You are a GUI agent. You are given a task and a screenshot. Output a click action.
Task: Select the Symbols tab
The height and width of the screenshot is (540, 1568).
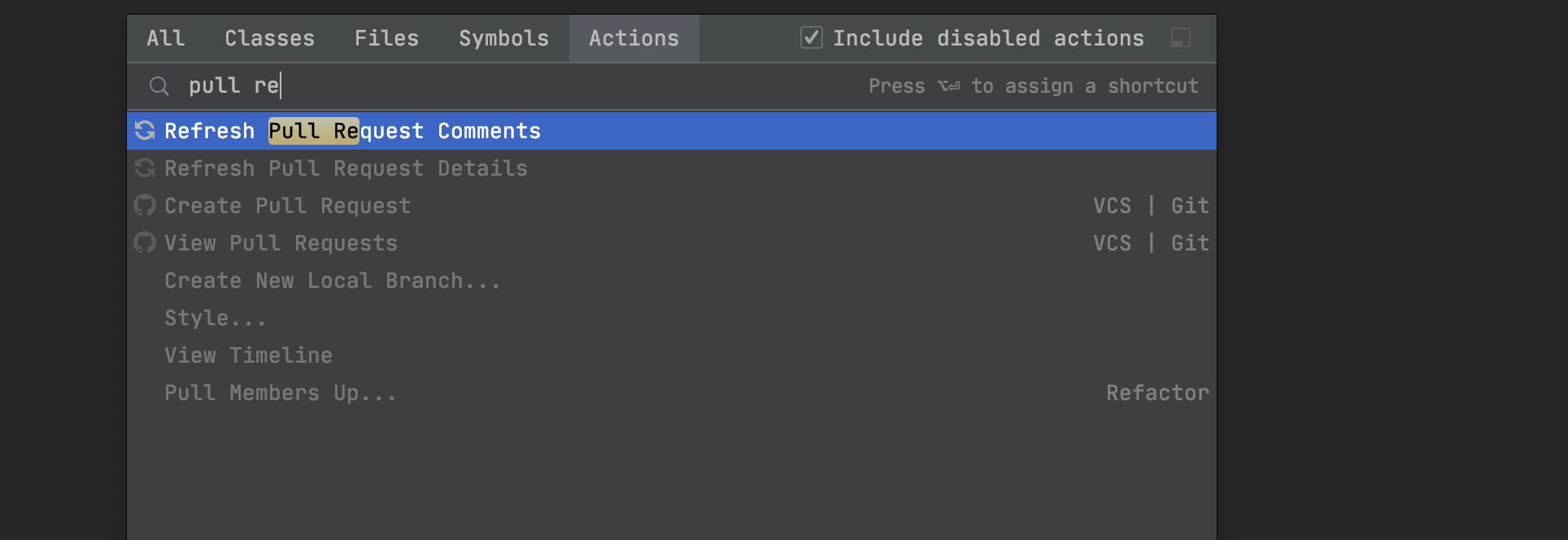pyautogui.click(x=504, y=38)
